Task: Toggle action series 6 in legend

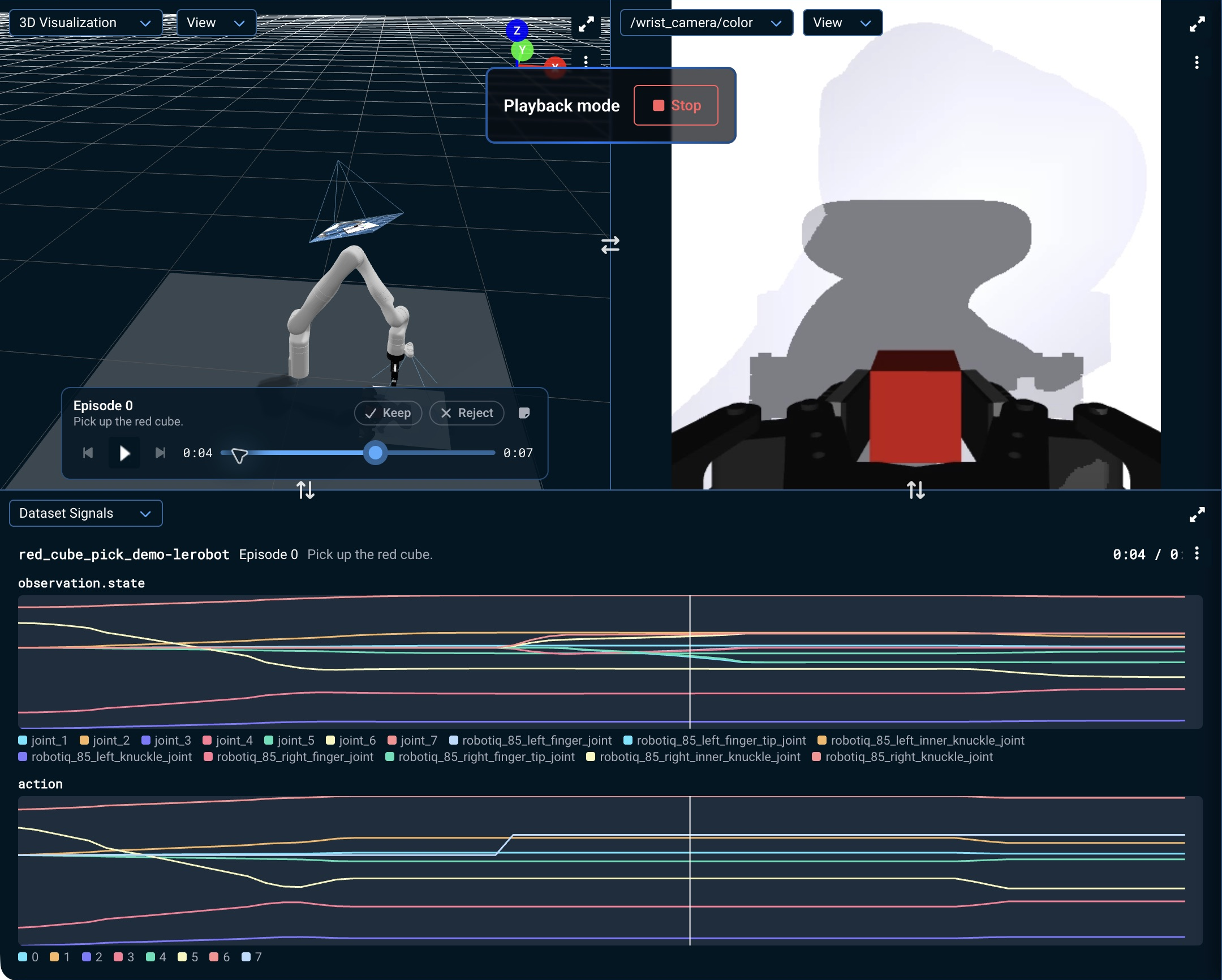Action: 220,957
